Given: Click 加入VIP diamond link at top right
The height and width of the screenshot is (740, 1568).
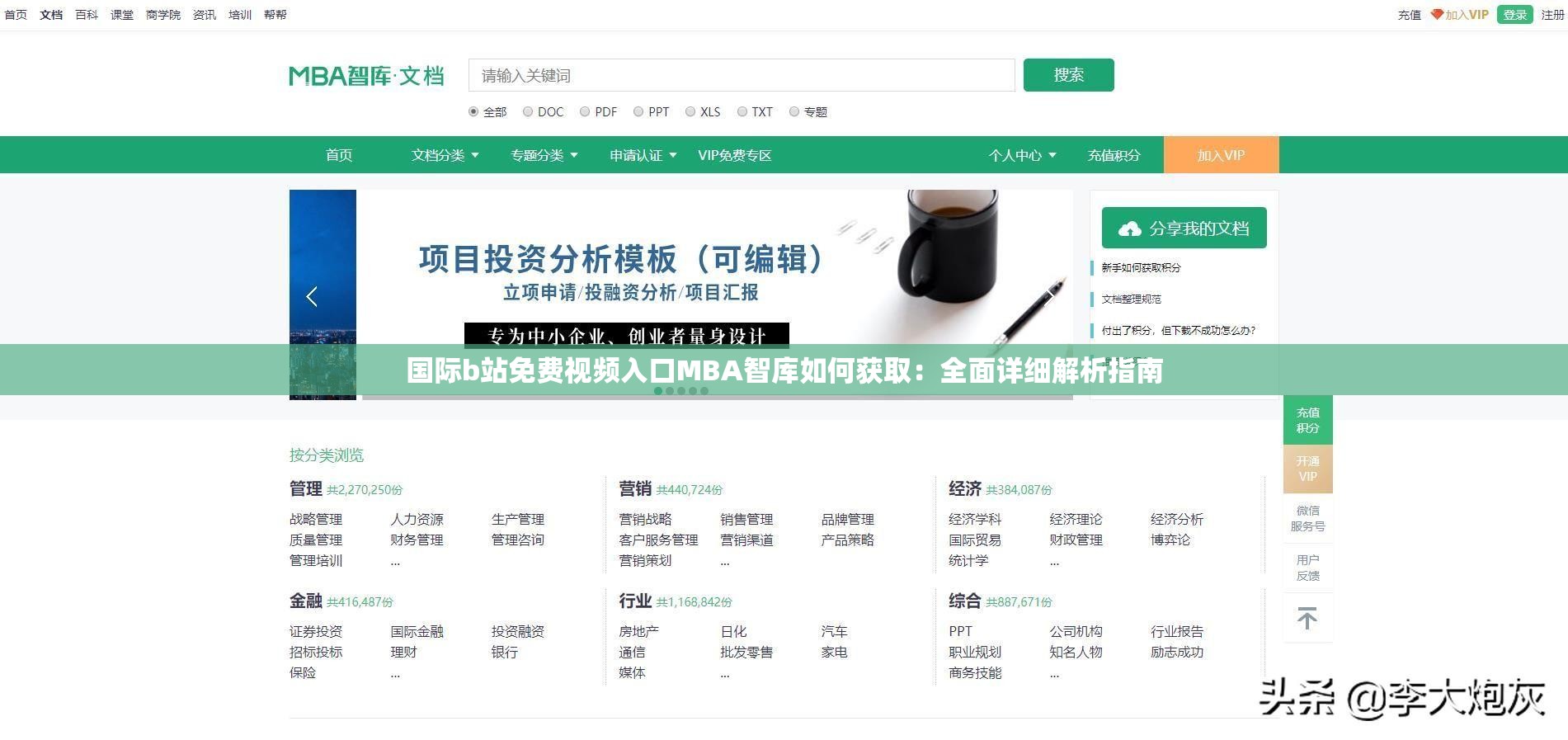Looking at the screenshot, I should coord(1459,15).
